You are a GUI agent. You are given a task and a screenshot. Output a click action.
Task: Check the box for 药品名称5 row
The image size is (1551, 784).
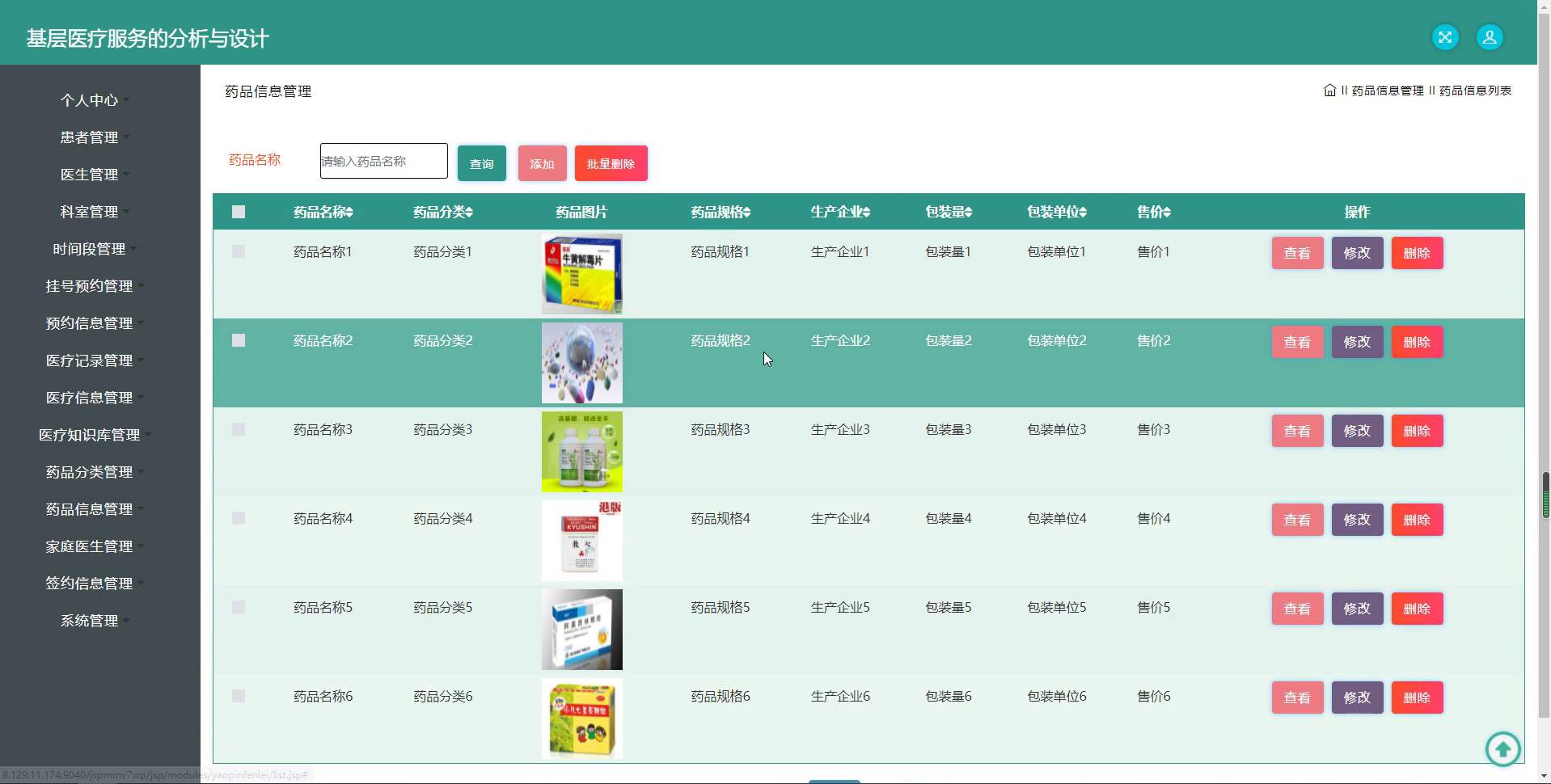pos(239,607)
